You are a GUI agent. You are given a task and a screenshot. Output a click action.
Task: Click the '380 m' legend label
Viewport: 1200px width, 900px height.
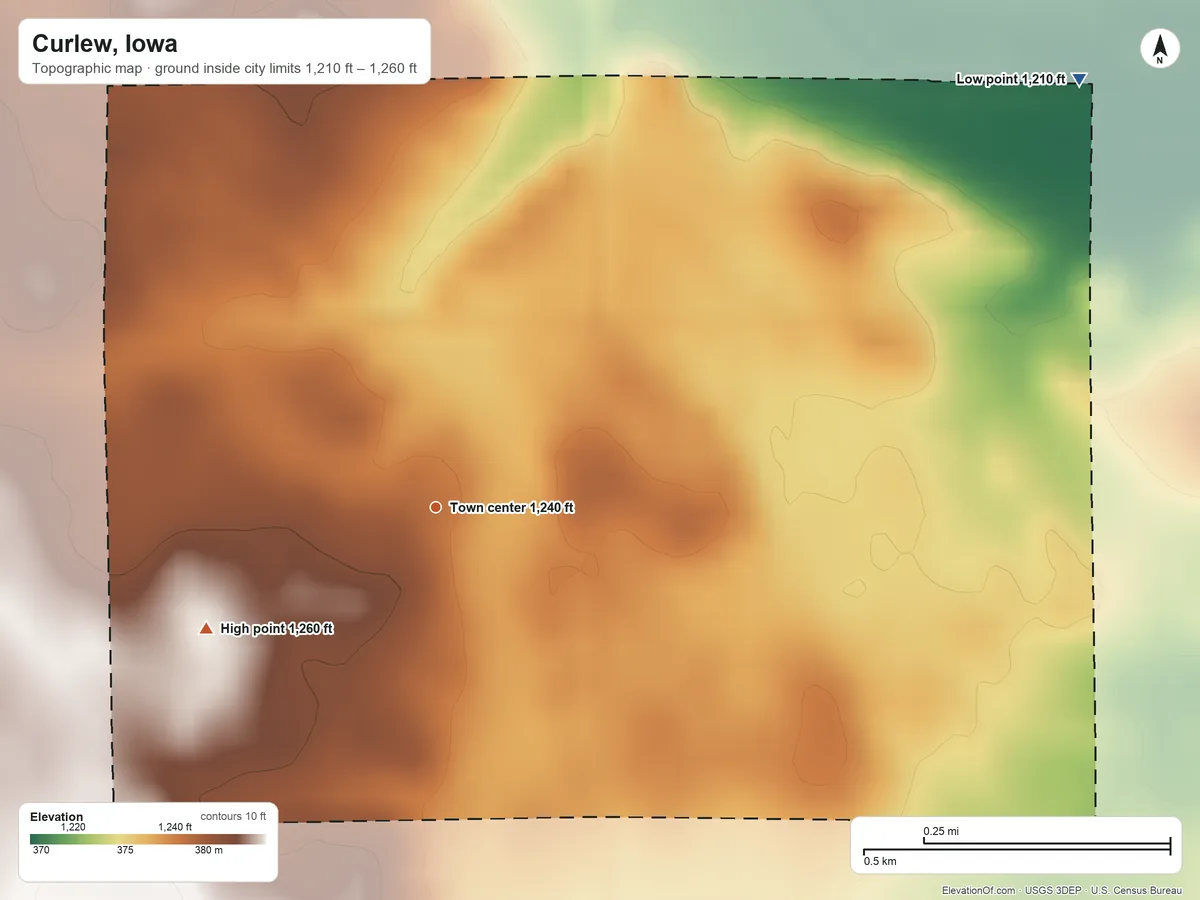pos(209,851)
